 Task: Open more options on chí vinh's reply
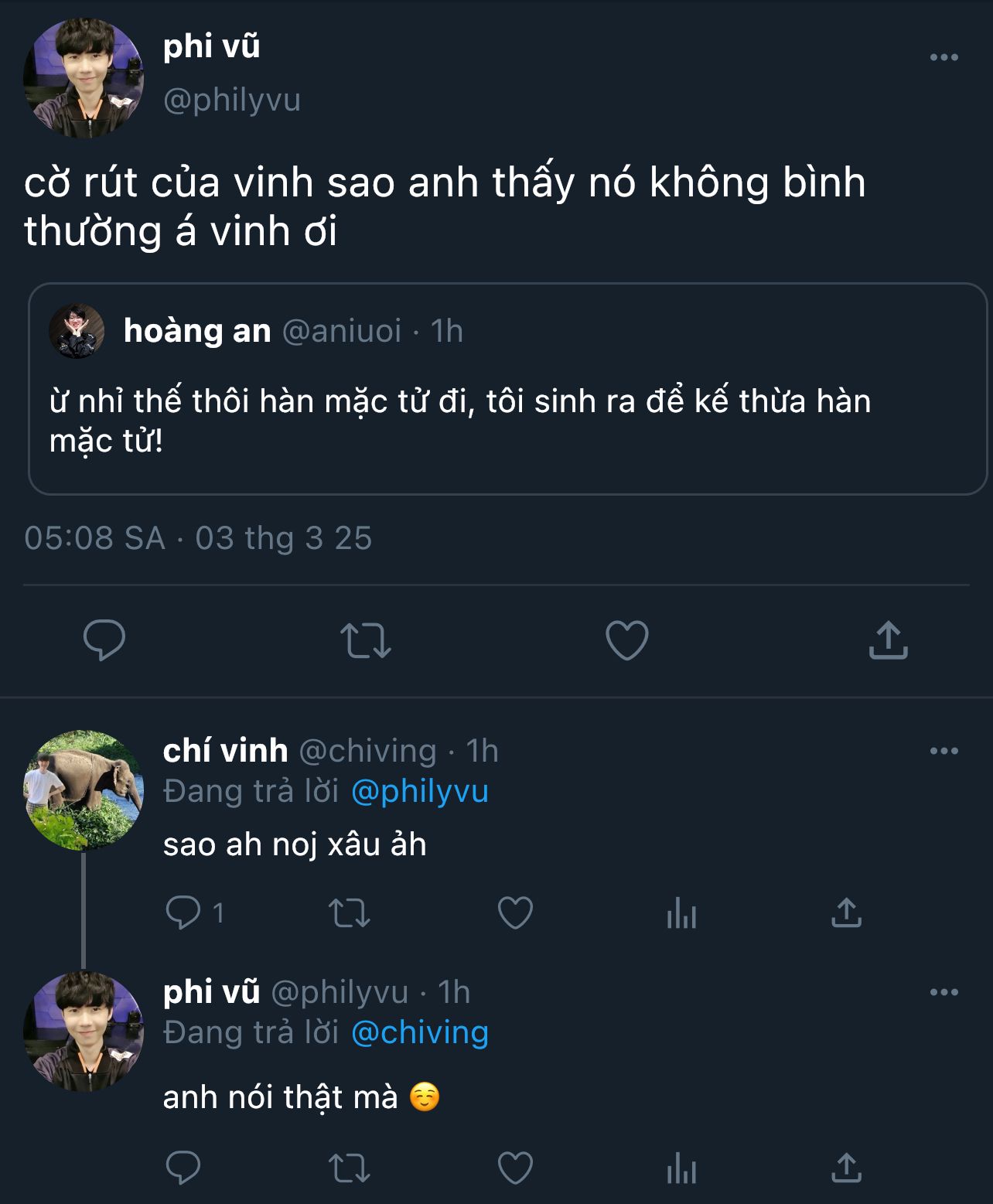click(944, 751)
